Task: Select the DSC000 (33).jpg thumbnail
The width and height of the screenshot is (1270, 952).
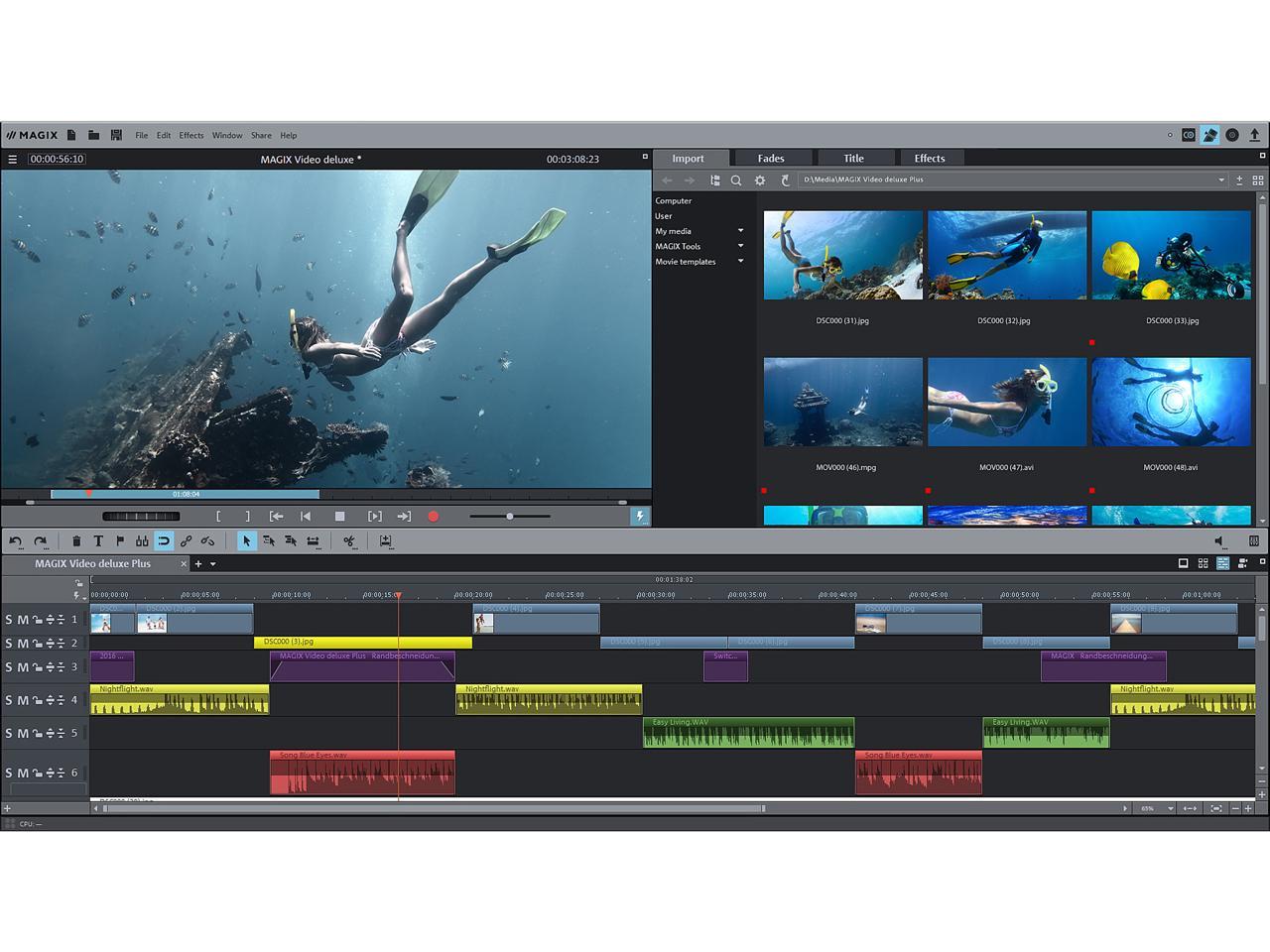Action: coord(1171,255)
